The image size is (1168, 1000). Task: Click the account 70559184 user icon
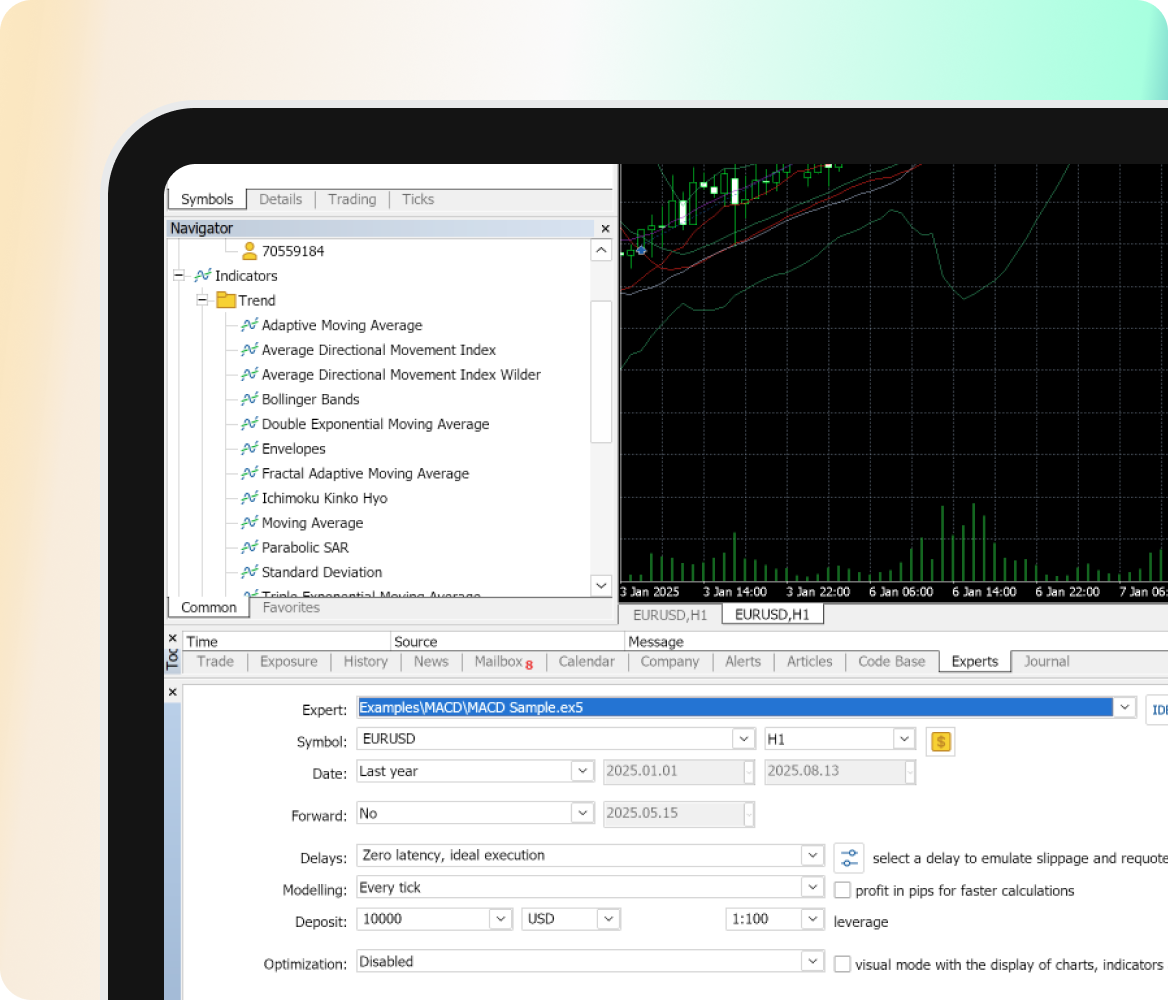249,251
